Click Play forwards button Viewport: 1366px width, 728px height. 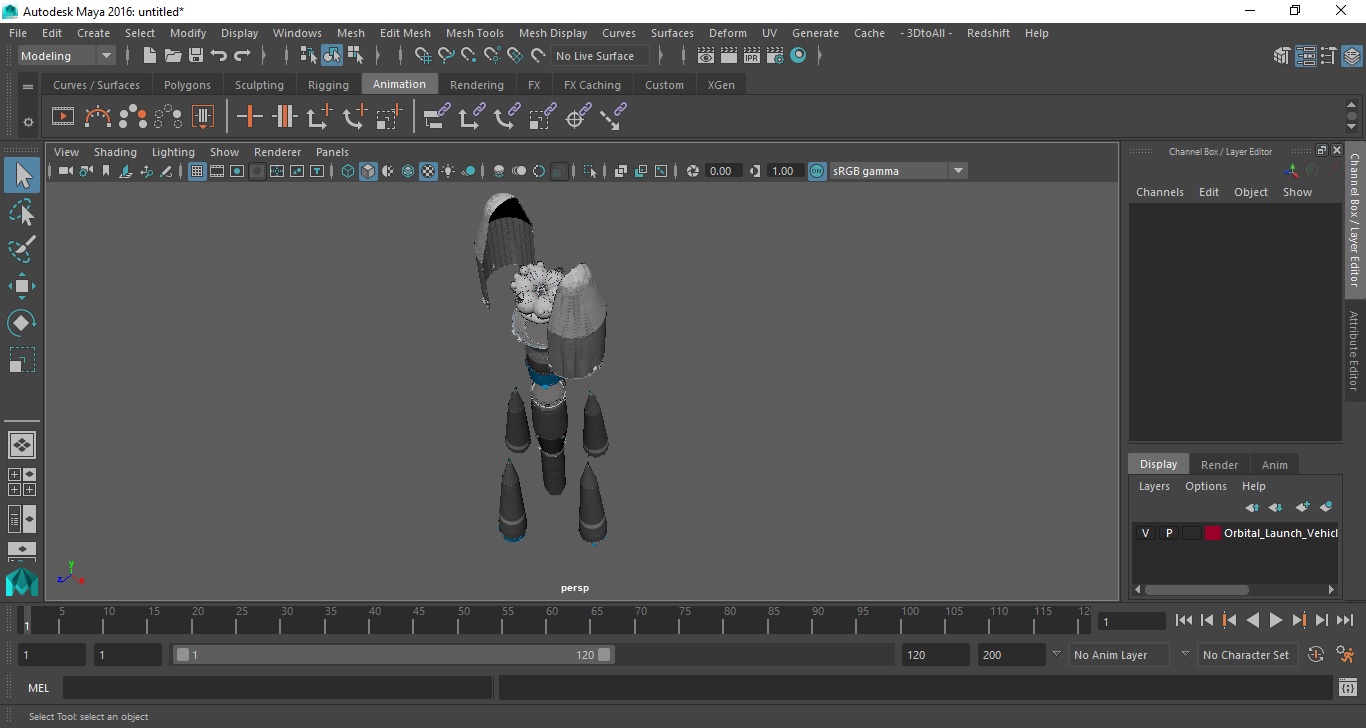tap(1276, 620)
